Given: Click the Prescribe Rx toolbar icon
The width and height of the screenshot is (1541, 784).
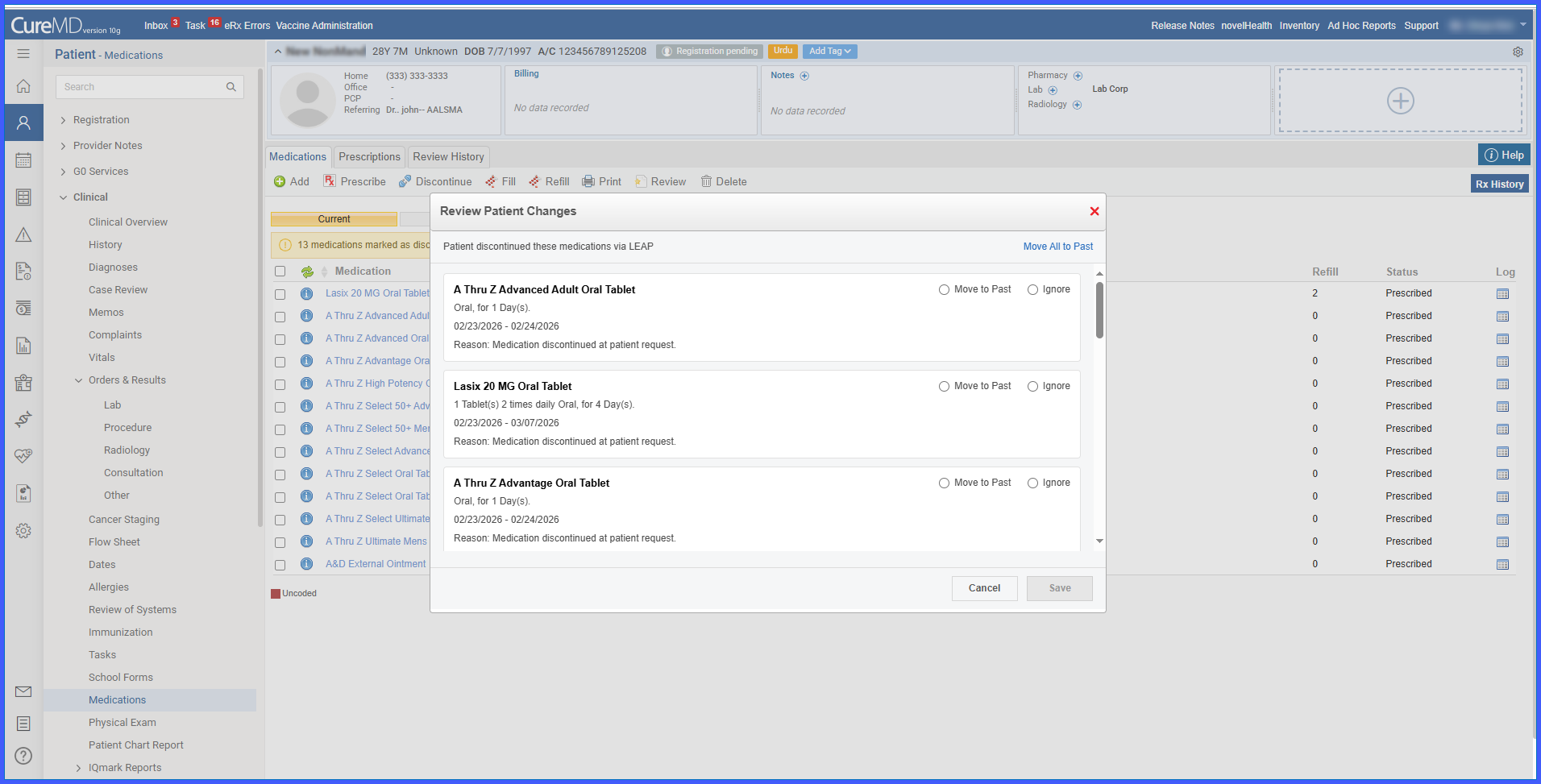Looking at the screenshot, I should coord(330,181).
